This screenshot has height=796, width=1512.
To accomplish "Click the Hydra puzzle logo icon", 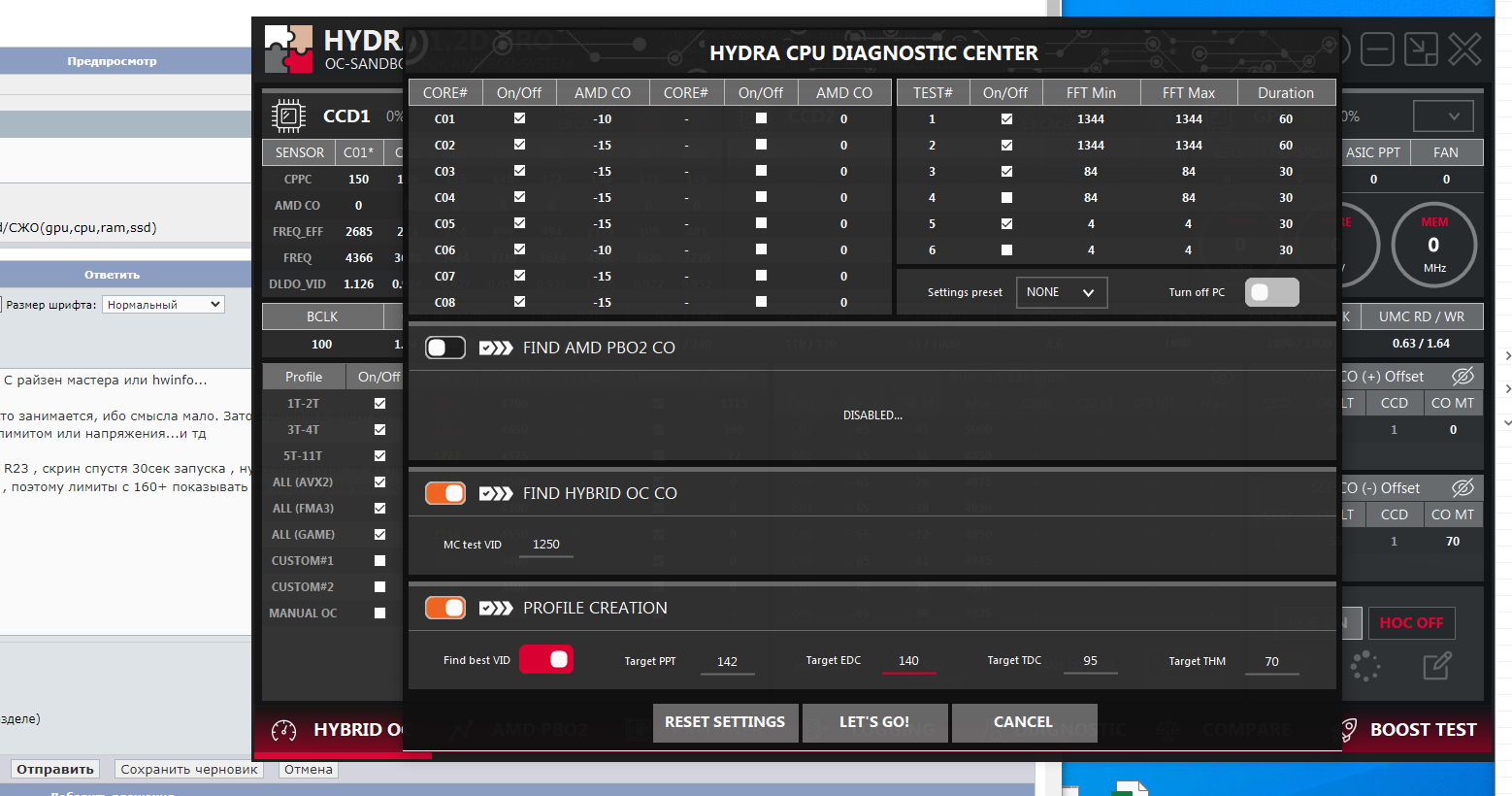I will (x=288, y=50).
